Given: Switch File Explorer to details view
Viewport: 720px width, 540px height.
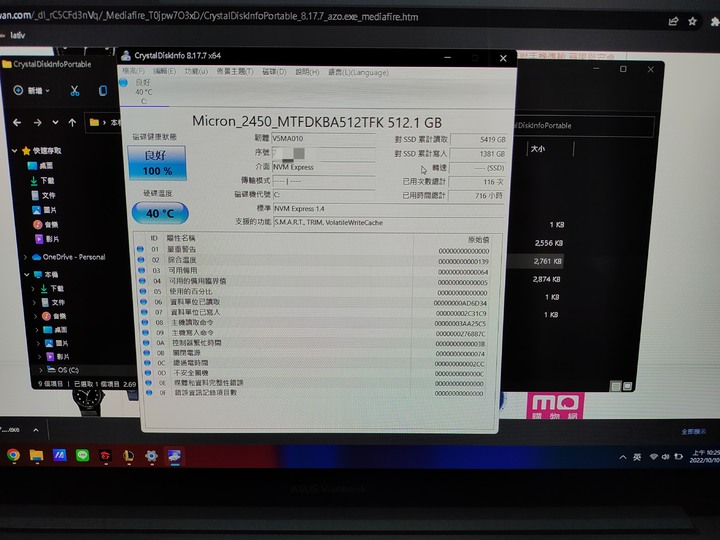Looking at the screenshot, I should (x=616, y=386).
